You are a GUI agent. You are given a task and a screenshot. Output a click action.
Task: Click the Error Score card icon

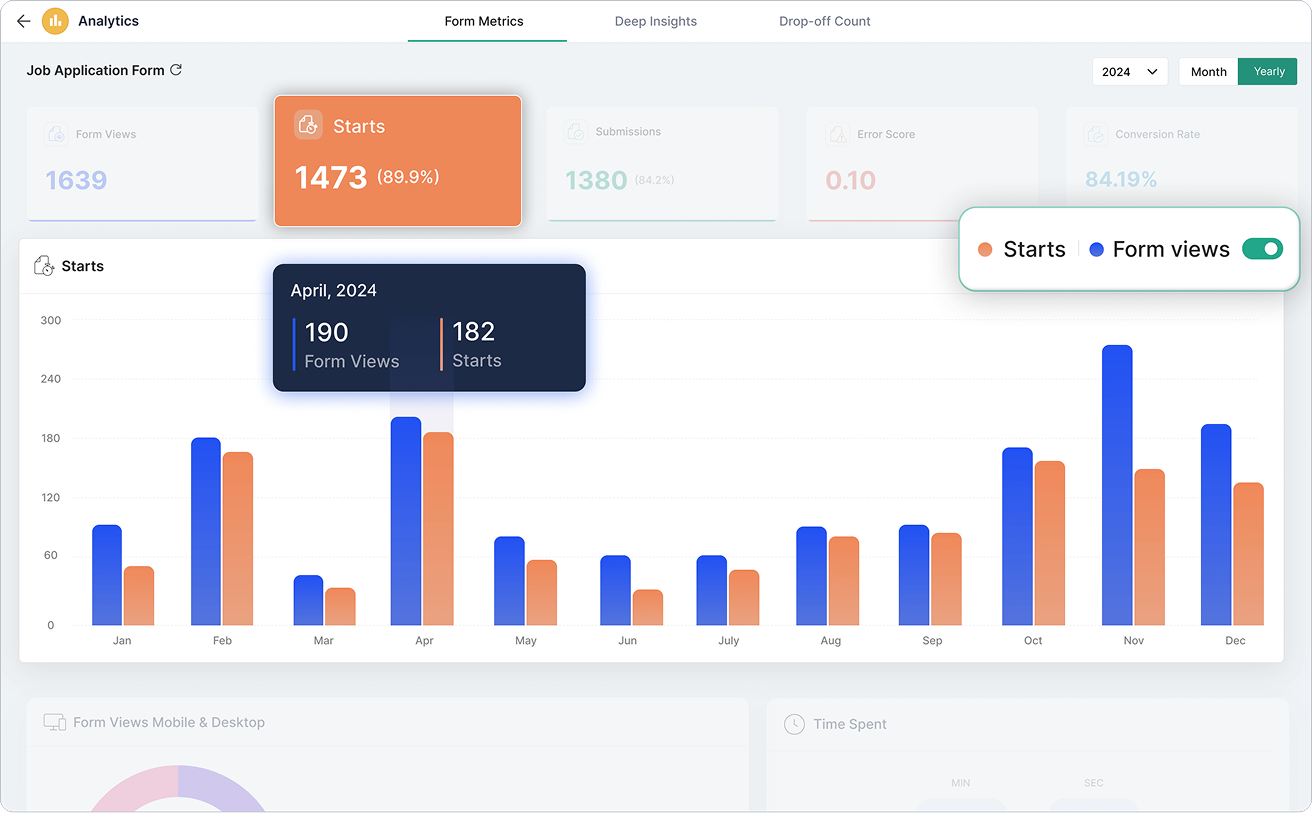click(837, 134)
